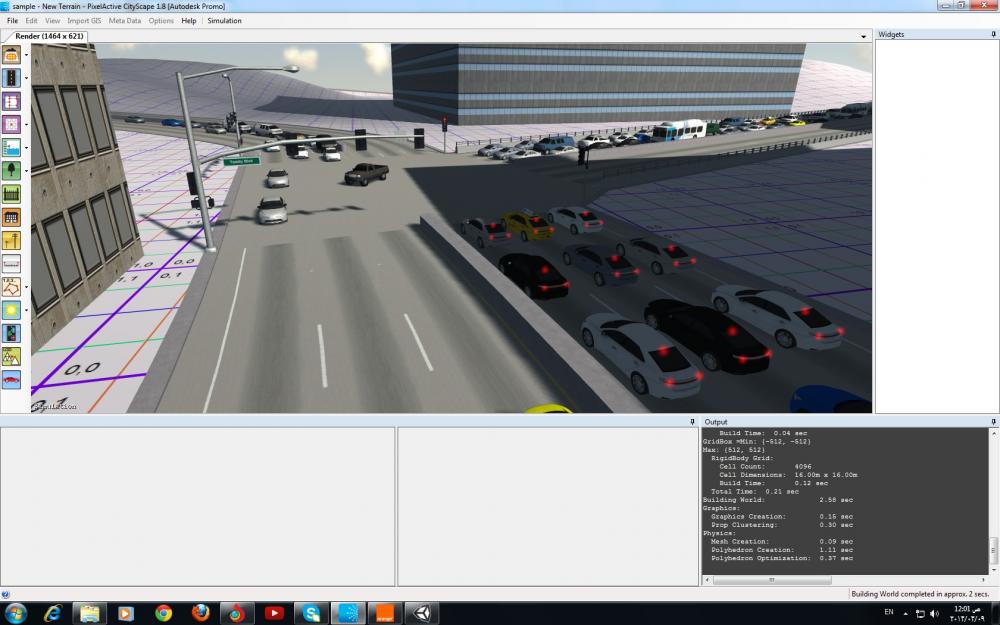This screenshot has width=1000, height=625.
Task: Select the purple intersection layout tool
Action: (11, 101)
